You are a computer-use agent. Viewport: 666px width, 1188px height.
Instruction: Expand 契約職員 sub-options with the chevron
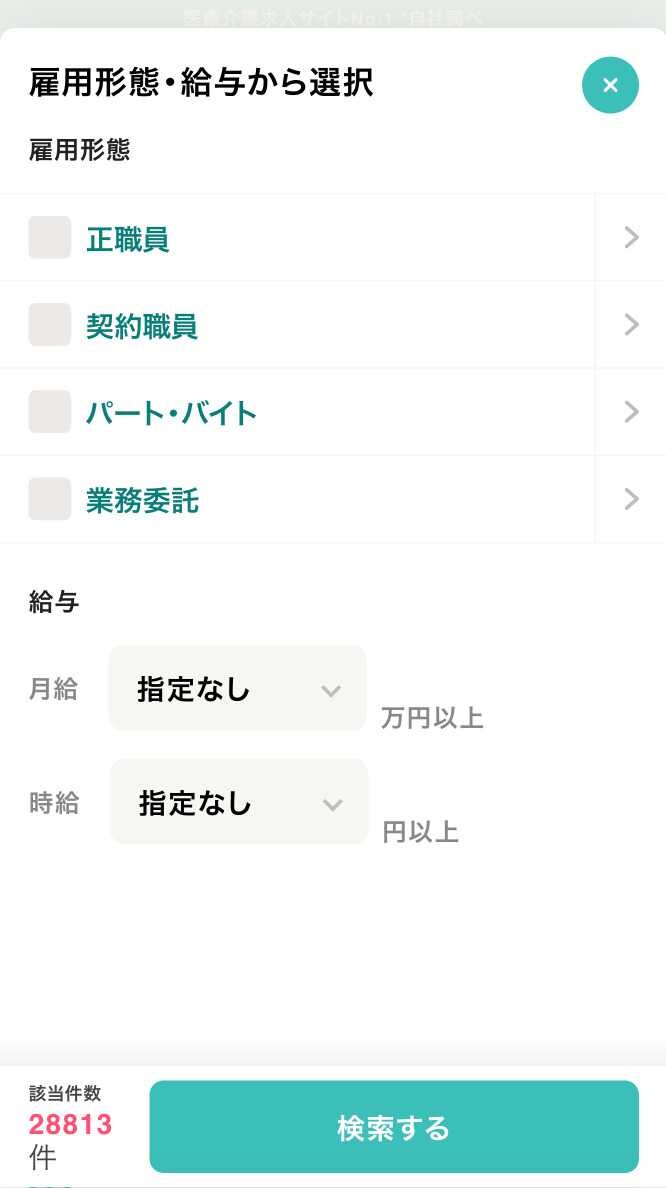[x=630, y=324]
